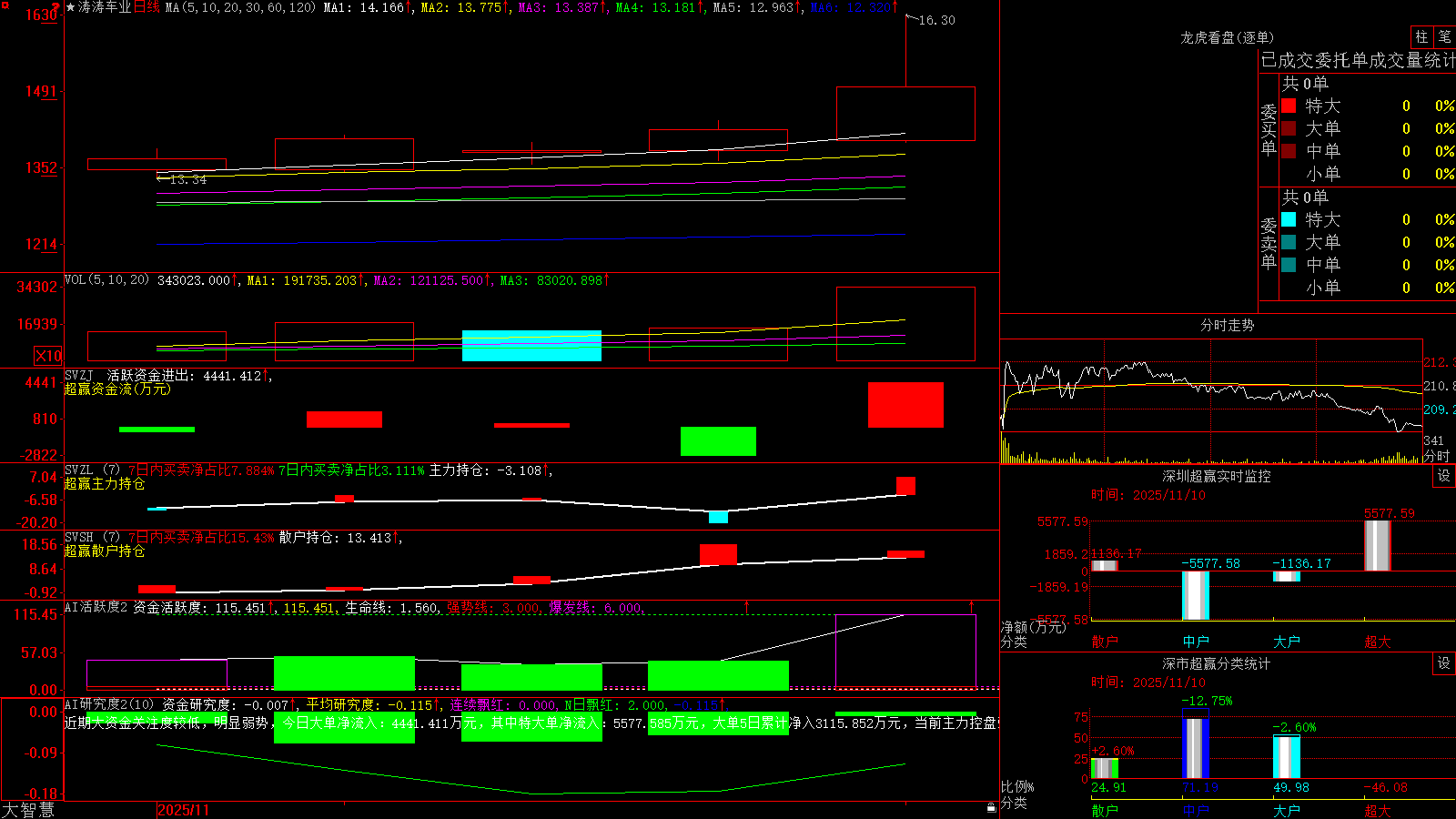Click the green negative bar in 超赢资金流

[718, 441]
